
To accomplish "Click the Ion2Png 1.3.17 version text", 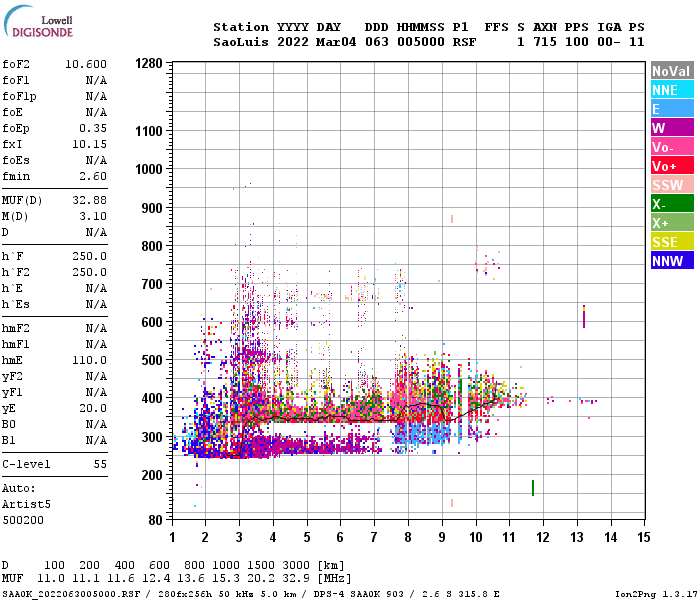I will (656, 594).
